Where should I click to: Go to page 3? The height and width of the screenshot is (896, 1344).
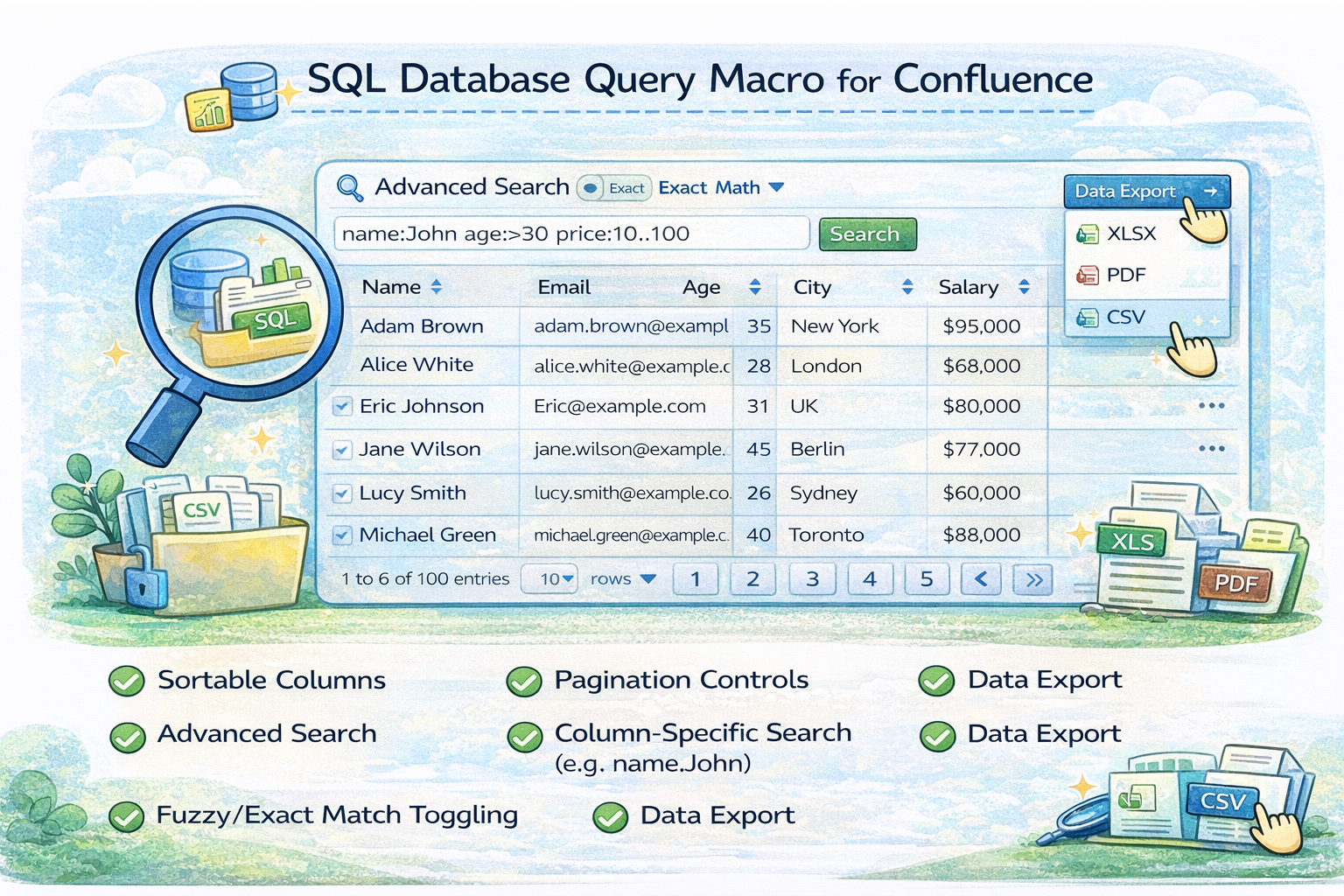tap(812, 578)
